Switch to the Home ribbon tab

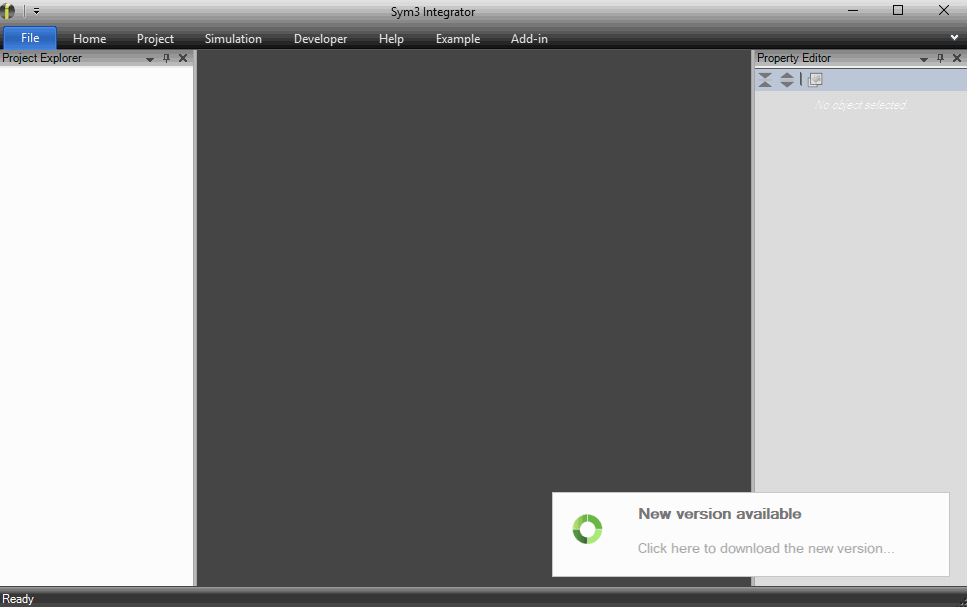tap(89, 39)
